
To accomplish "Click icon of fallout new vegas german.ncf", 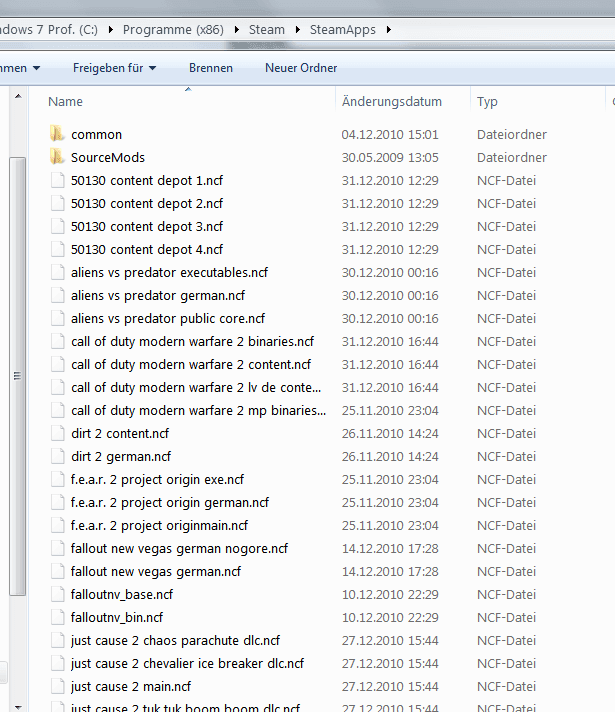I will [57, 571].
